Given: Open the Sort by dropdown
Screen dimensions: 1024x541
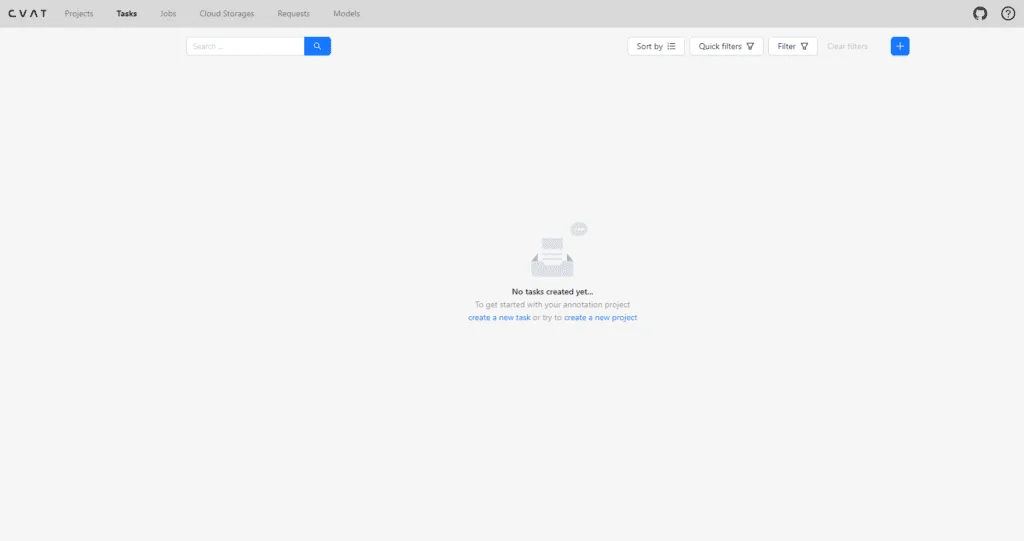Looking at the screenshot, I should (656, 46).
